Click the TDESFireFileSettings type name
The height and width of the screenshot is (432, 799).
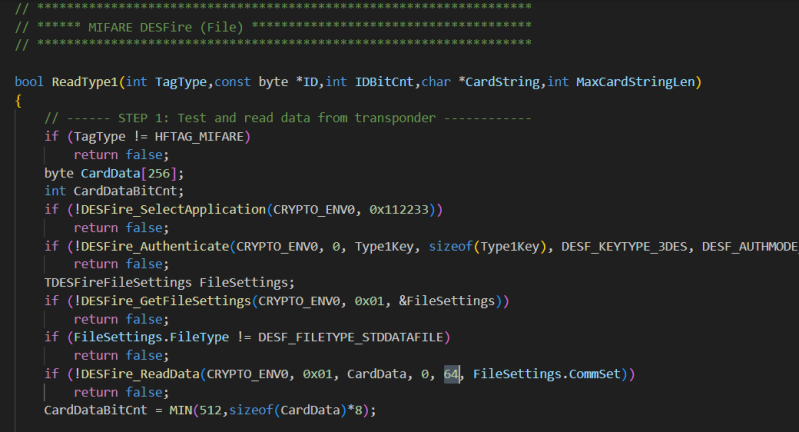(118, 282)
